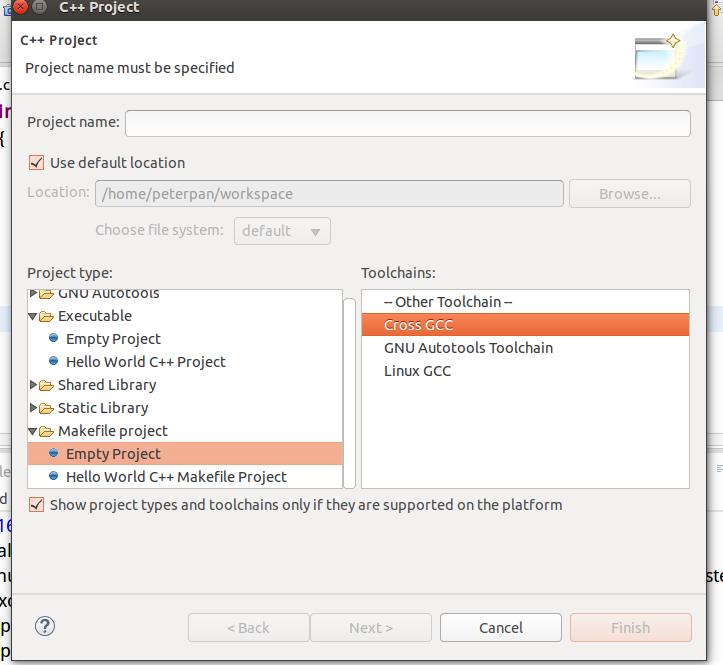This screenshot has width=723, height=665.
Task: Click the Executable Empty Project bullet icon
Action: (54, 338)
